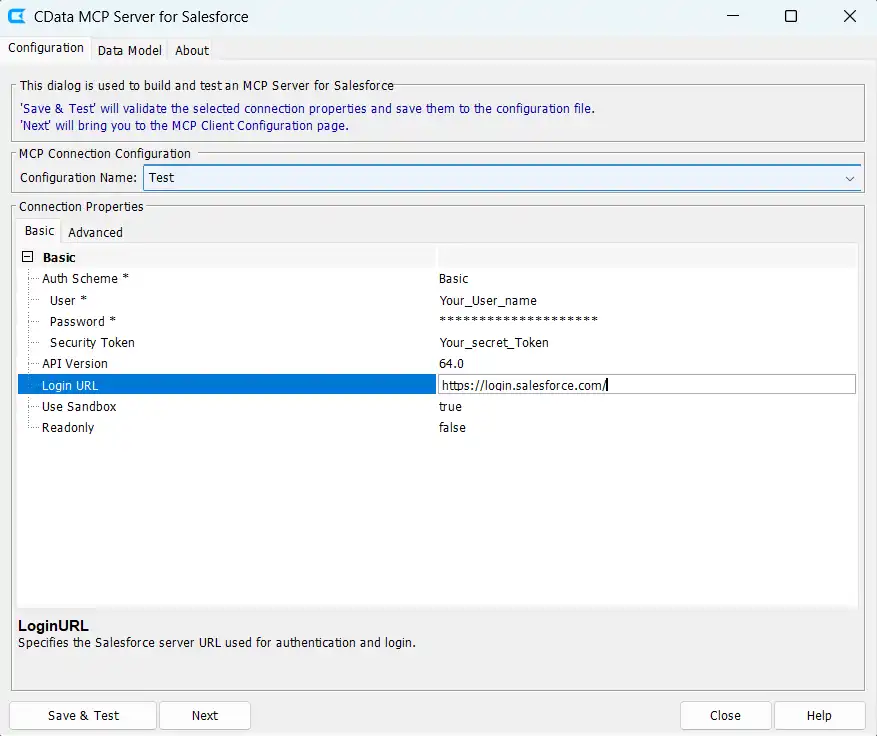Click the Help button
This screenshot has height=736, width=877.
click(x=819, y=715)
